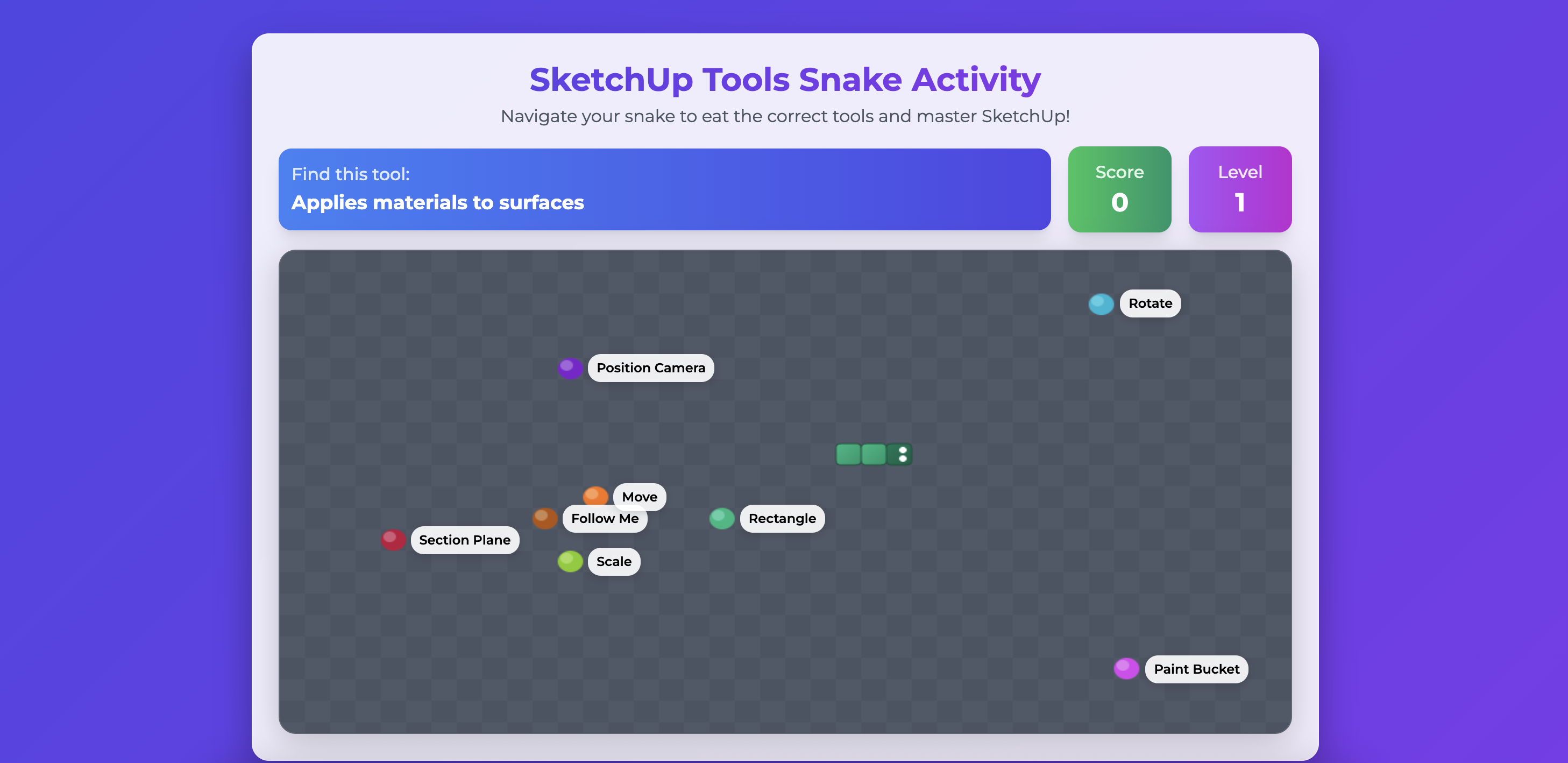This screenshot has height=763, width=1568.
Task: Click the Rectangle label
Action: [x=782, y=518]
